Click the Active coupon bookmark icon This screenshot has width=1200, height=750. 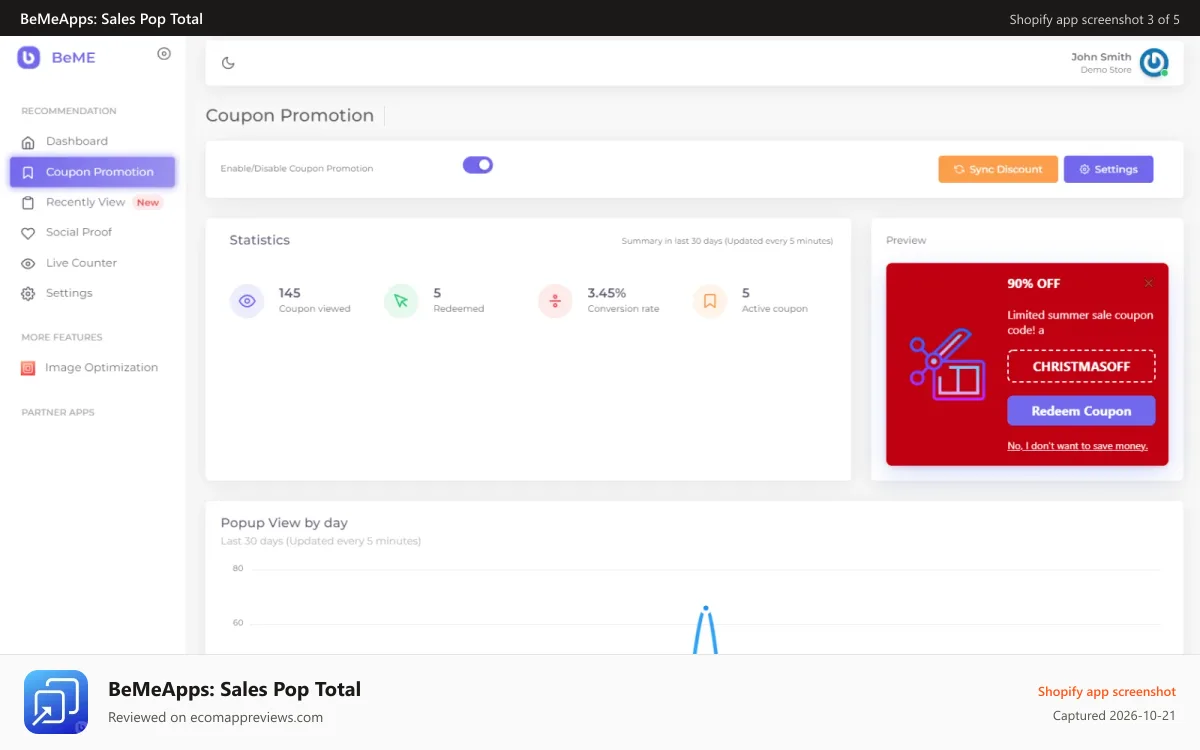[710, 301]
